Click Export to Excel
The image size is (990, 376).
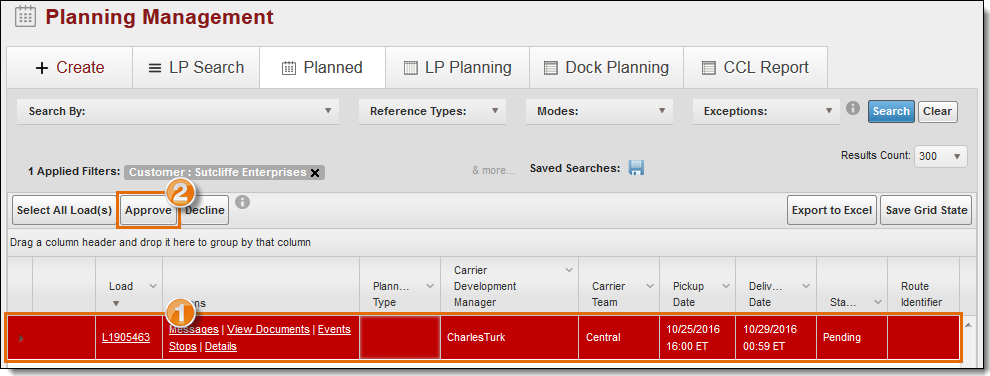[x=832, y=210]
